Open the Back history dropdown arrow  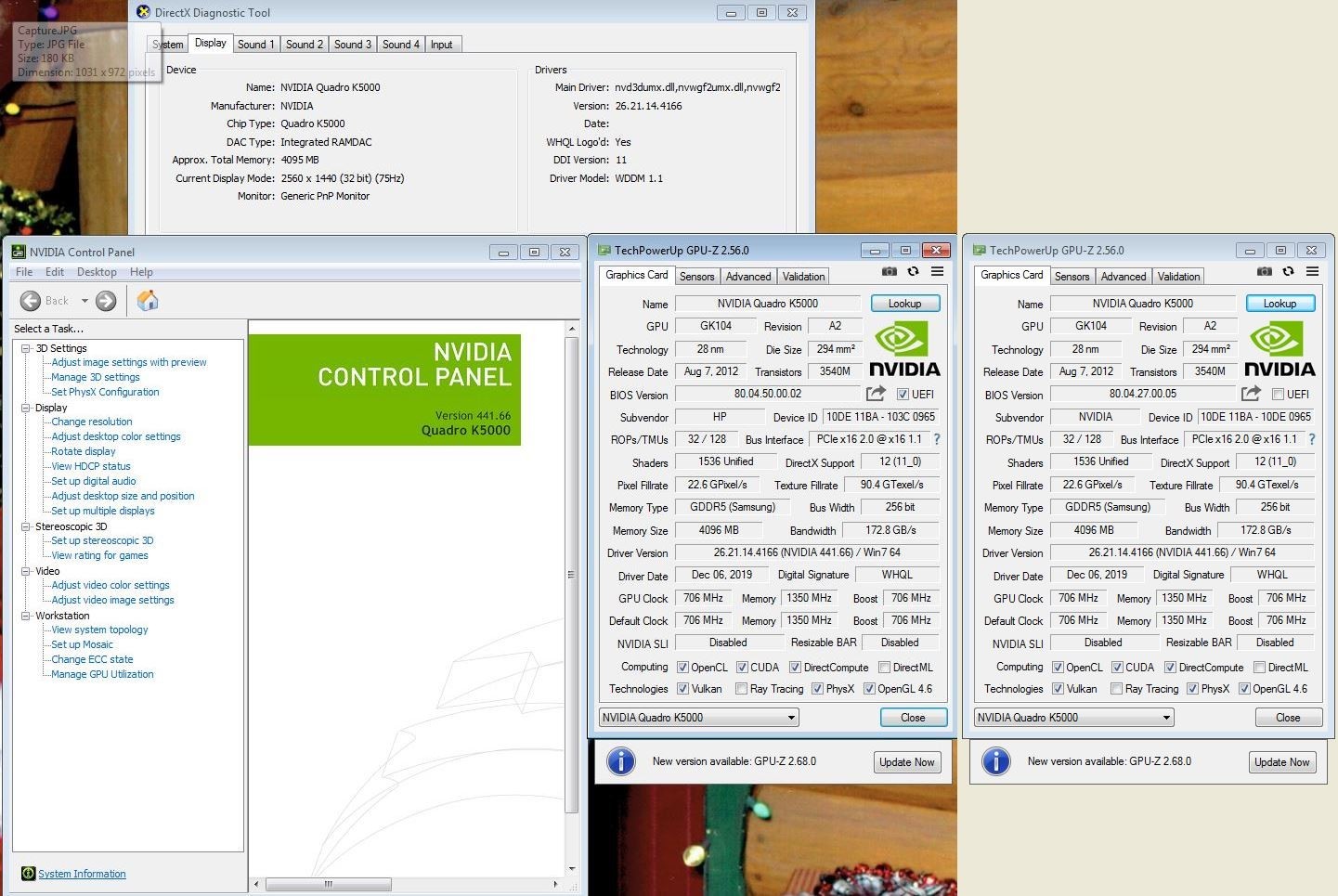84,301
